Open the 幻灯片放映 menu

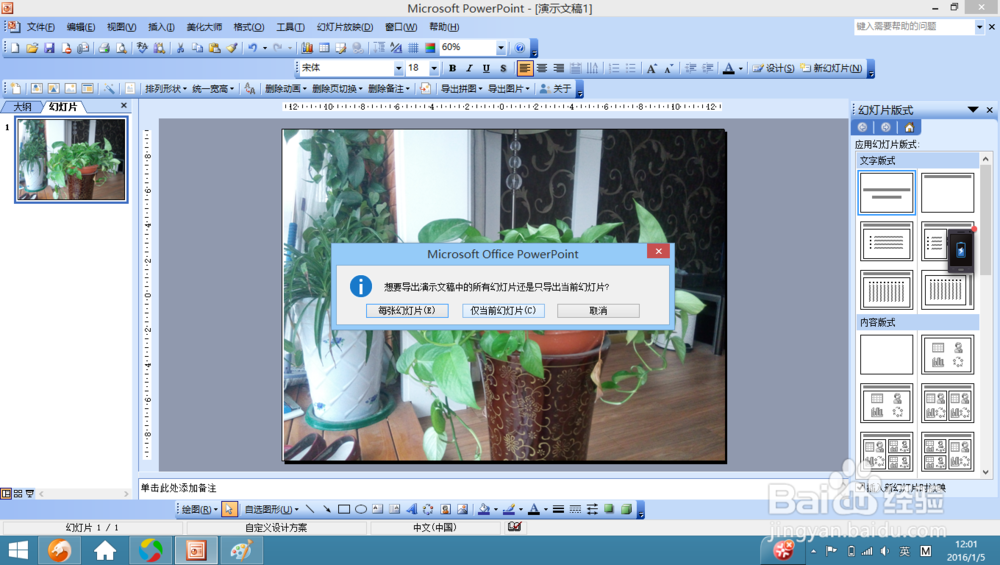[344, 27]
